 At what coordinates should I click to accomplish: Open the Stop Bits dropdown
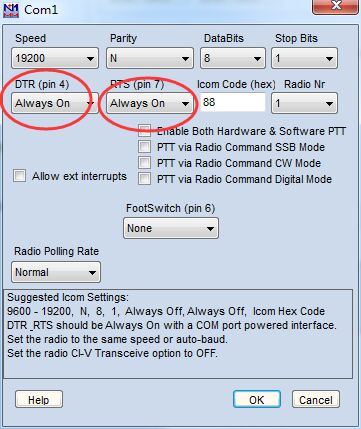(304, 58)
